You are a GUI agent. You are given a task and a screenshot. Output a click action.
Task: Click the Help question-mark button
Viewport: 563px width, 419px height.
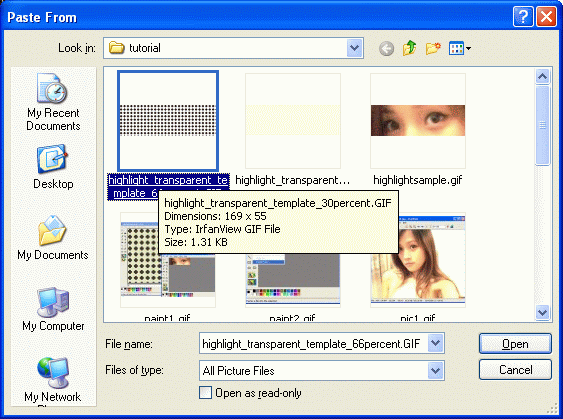pos(523,17)
